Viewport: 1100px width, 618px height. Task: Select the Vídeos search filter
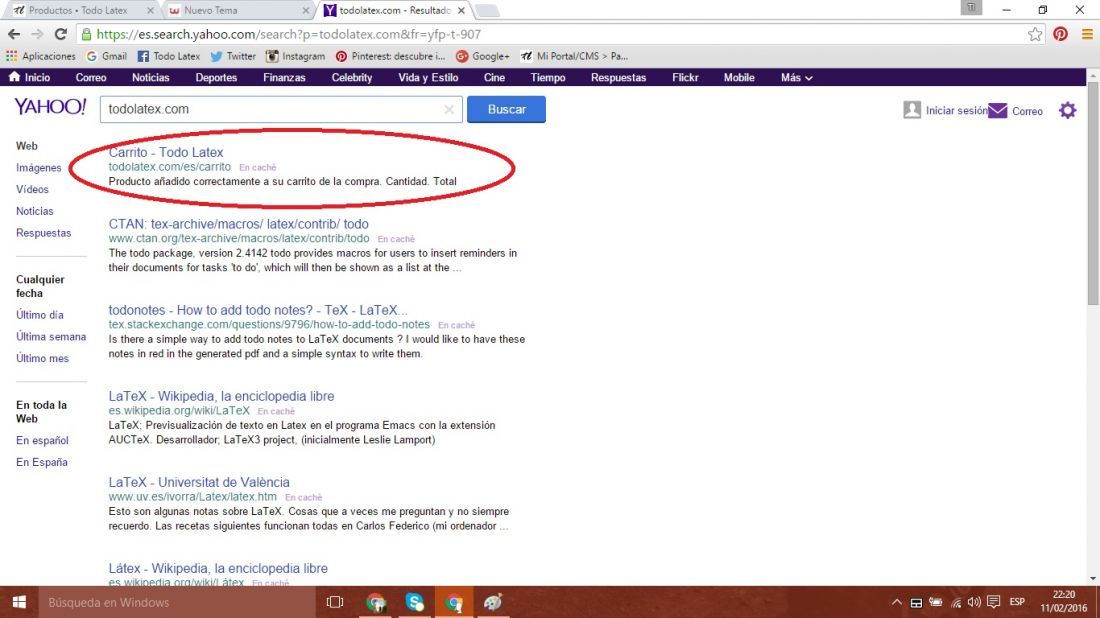tap(32, 189)
